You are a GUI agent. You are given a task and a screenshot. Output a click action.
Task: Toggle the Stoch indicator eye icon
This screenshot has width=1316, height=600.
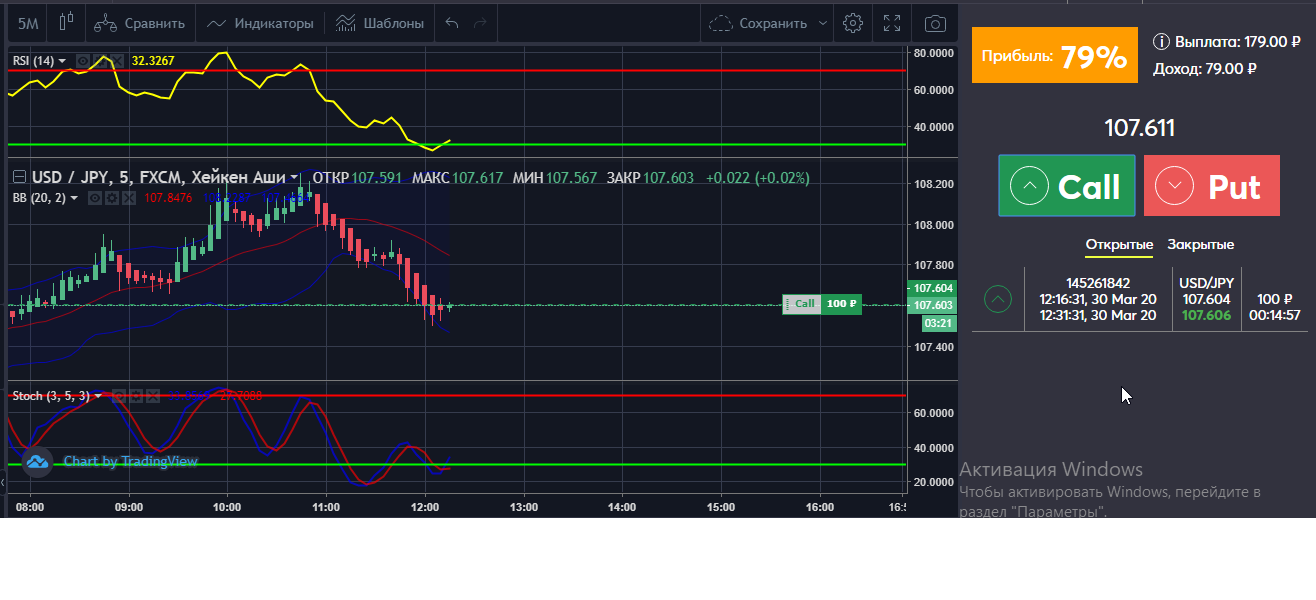[119, 396]
